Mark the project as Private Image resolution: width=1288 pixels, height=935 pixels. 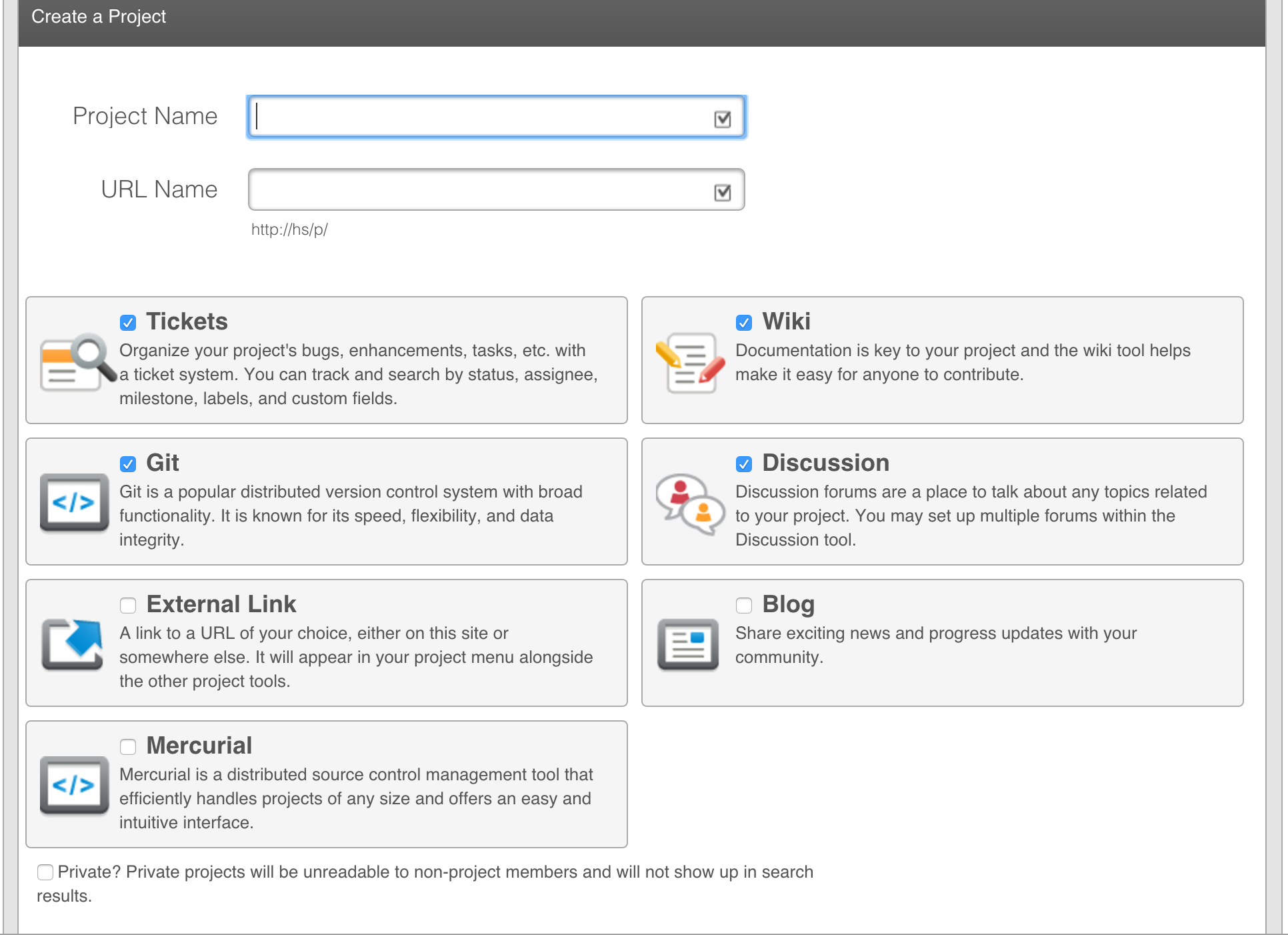tap(45, 872)
